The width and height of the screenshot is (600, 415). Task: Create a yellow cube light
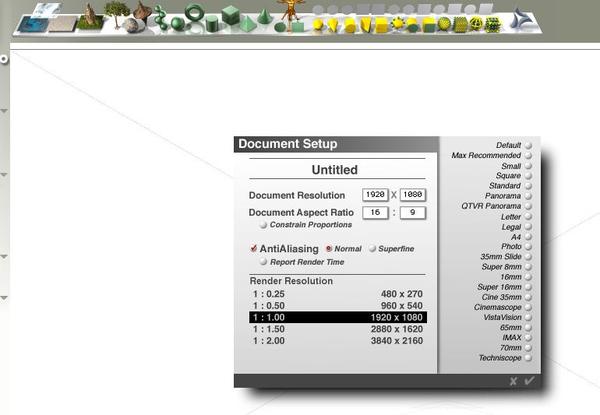(x=382, y=25)
